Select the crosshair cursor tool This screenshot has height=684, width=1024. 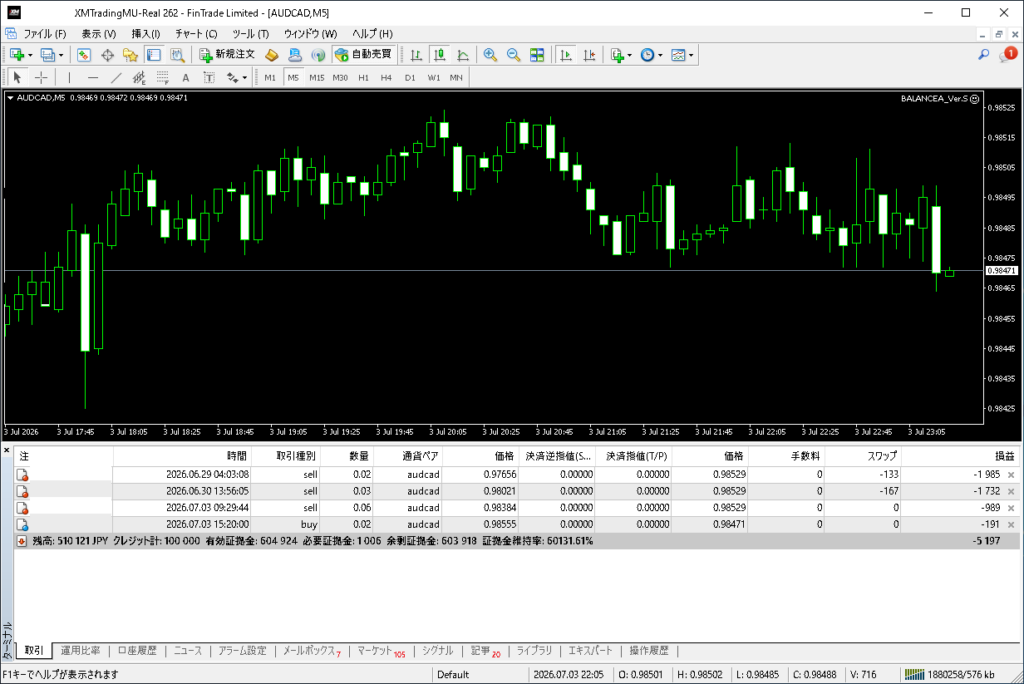pyautogui.click(x=41, y=78)
